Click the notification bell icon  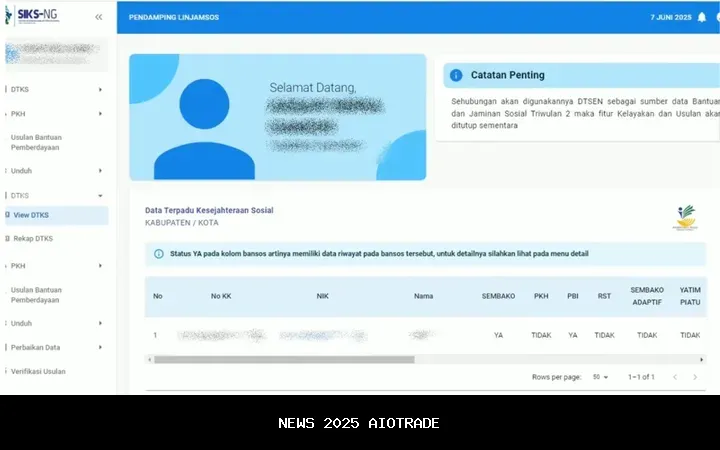[702, 17]
